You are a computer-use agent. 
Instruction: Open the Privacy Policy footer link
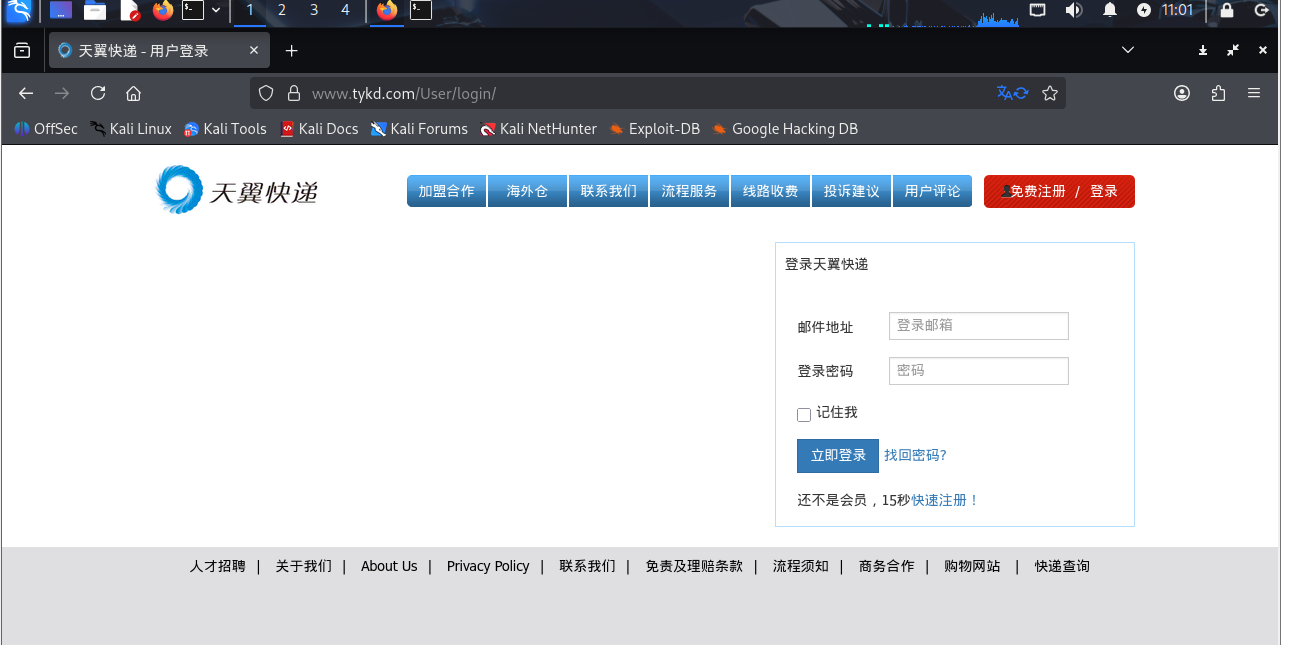point(488,566)
